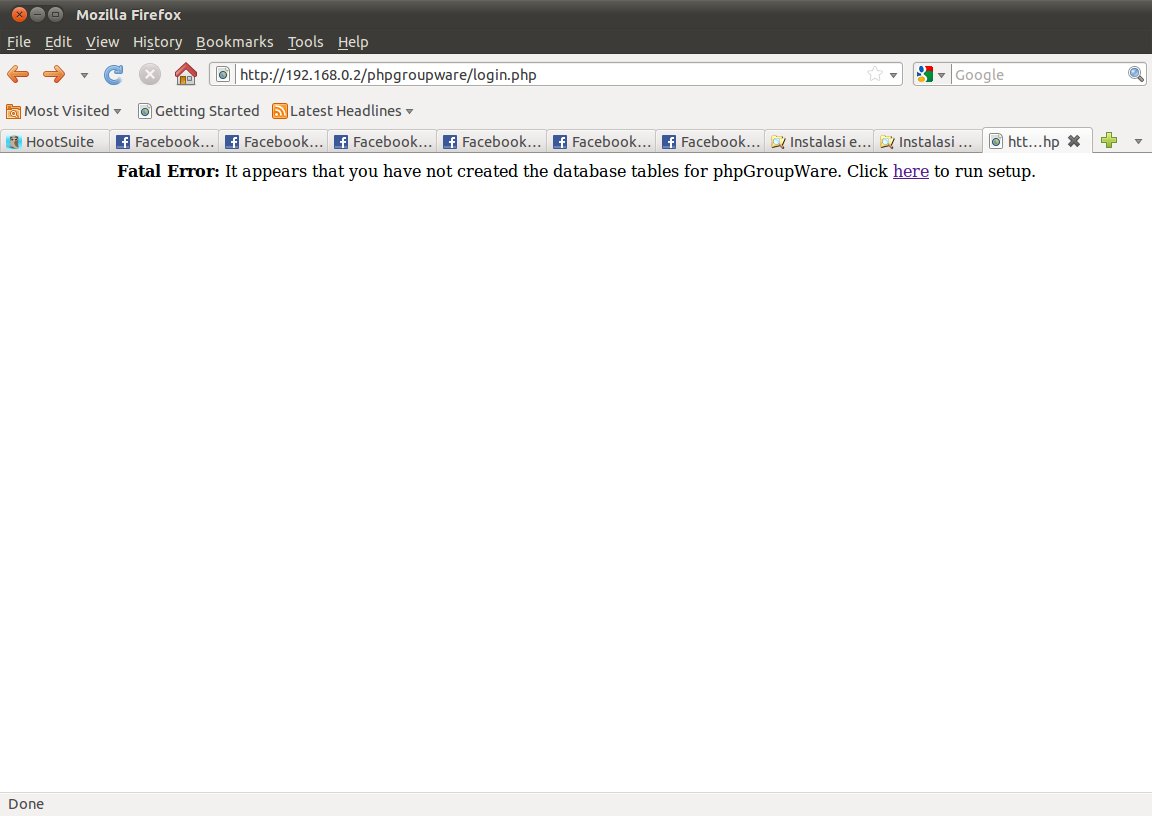The width and height of the screenshot is (1152, 816).
Task: Open the Tools menu
Action: coord(306,42)
